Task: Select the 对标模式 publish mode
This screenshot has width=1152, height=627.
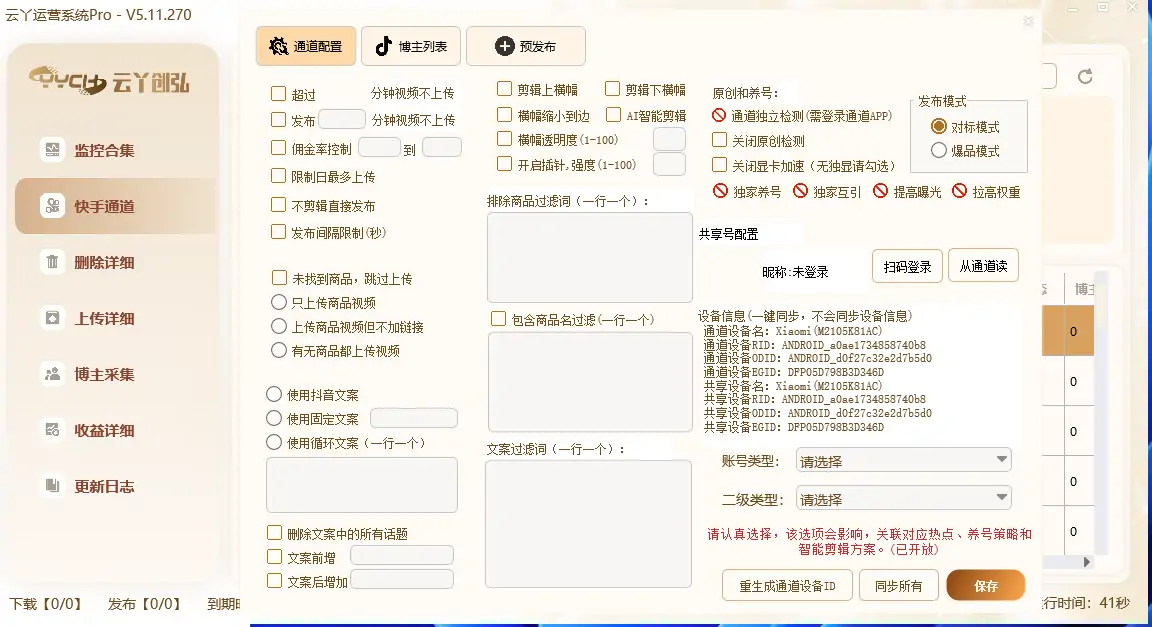Action: click(x=939, y=126)
